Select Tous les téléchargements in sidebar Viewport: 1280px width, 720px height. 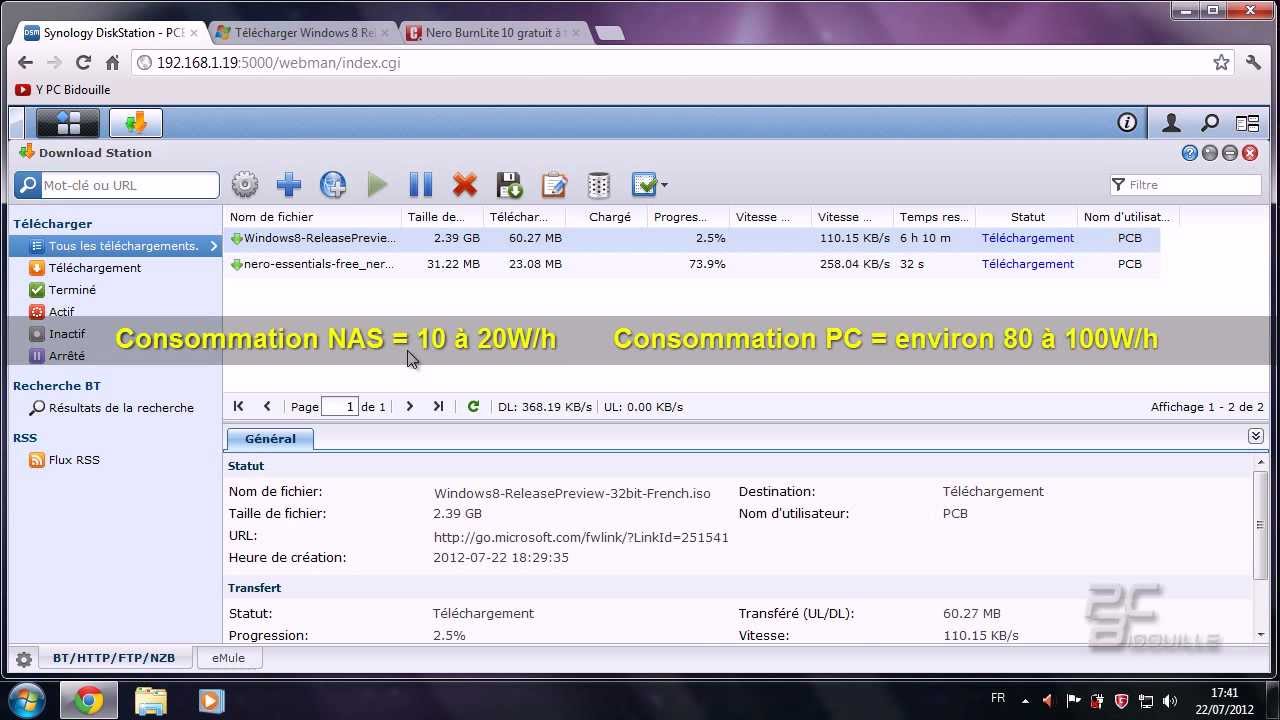(115, 246)
